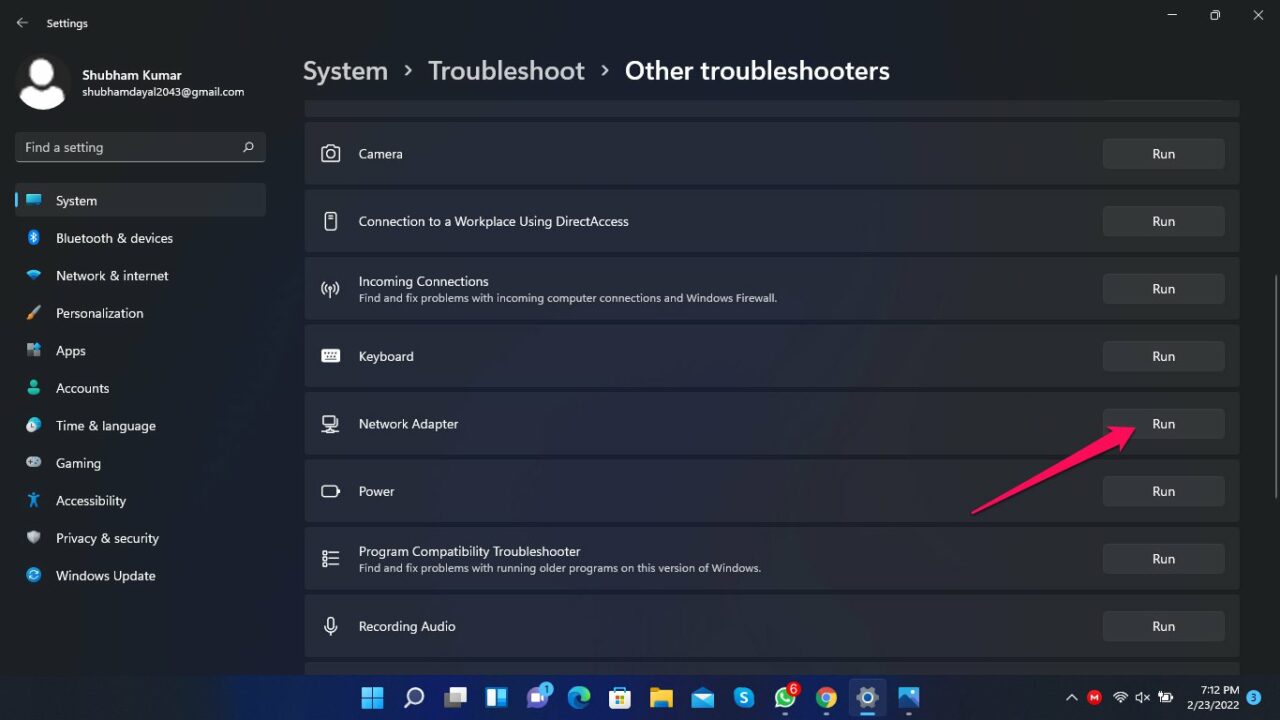Click the Troubleshoot breadcrumb link
Screen dimensions: 1280x720
point(506,71)
